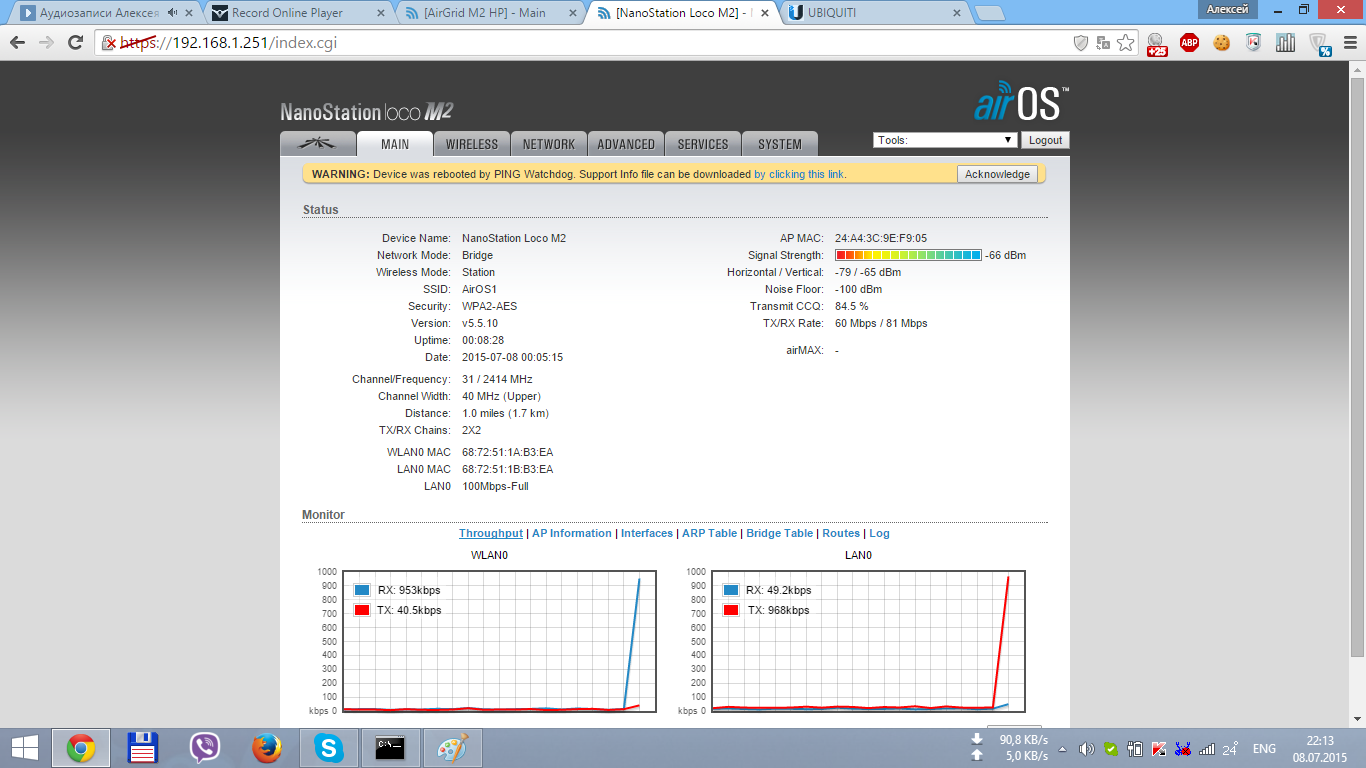This screenshot has height=768, width=1366.
Task: Click the green shield tray icon
Action: tap(1111, 749)
